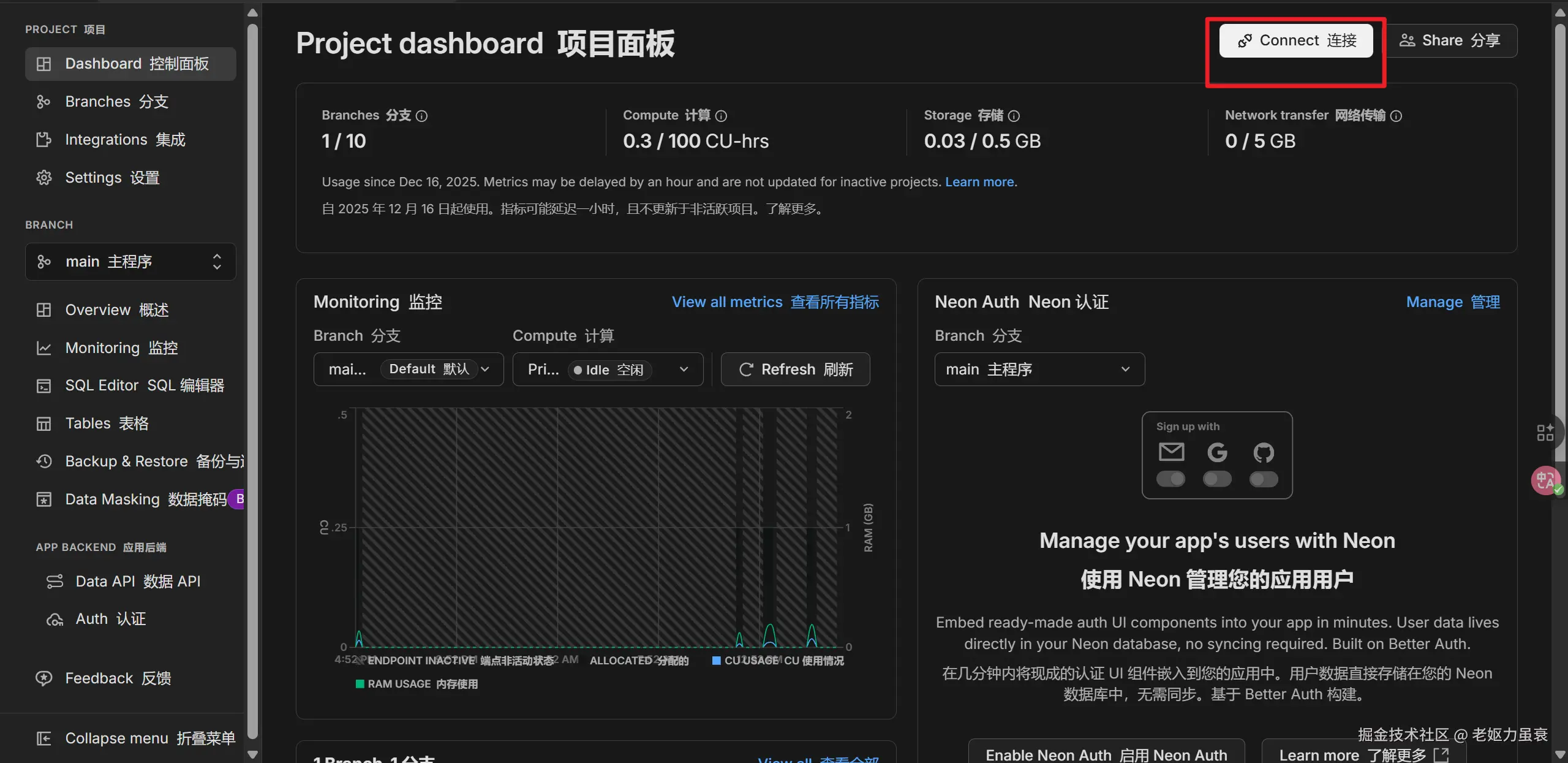Click the Google icon in sign-up preview
Image resolution: width=1568 pixels, height=763 pixels.
(x=1217, y=453)
